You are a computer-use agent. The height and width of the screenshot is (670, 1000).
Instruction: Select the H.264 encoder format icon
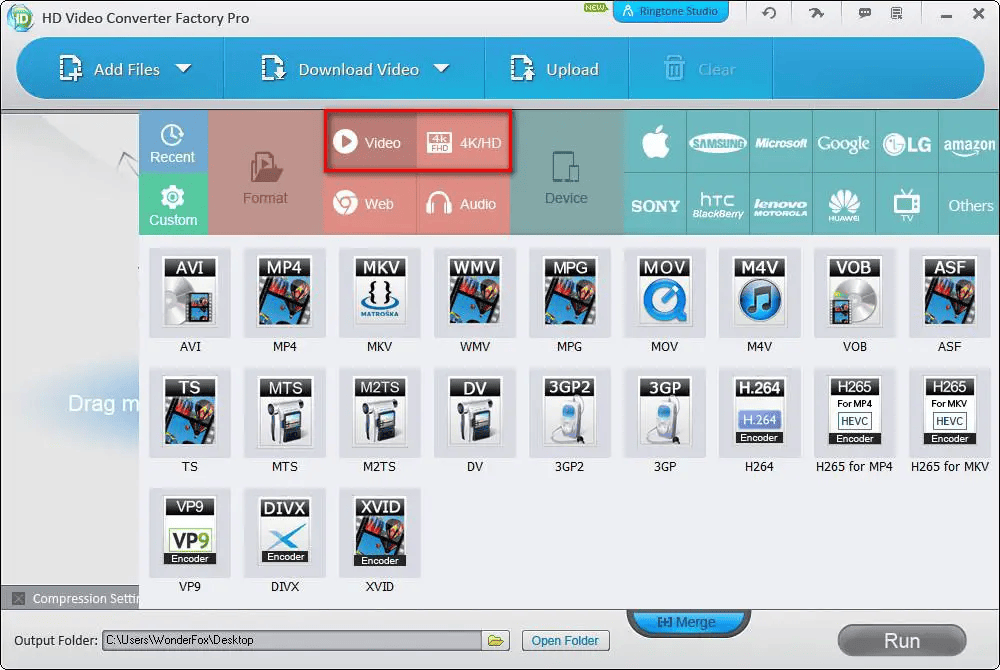click(759, 412)
